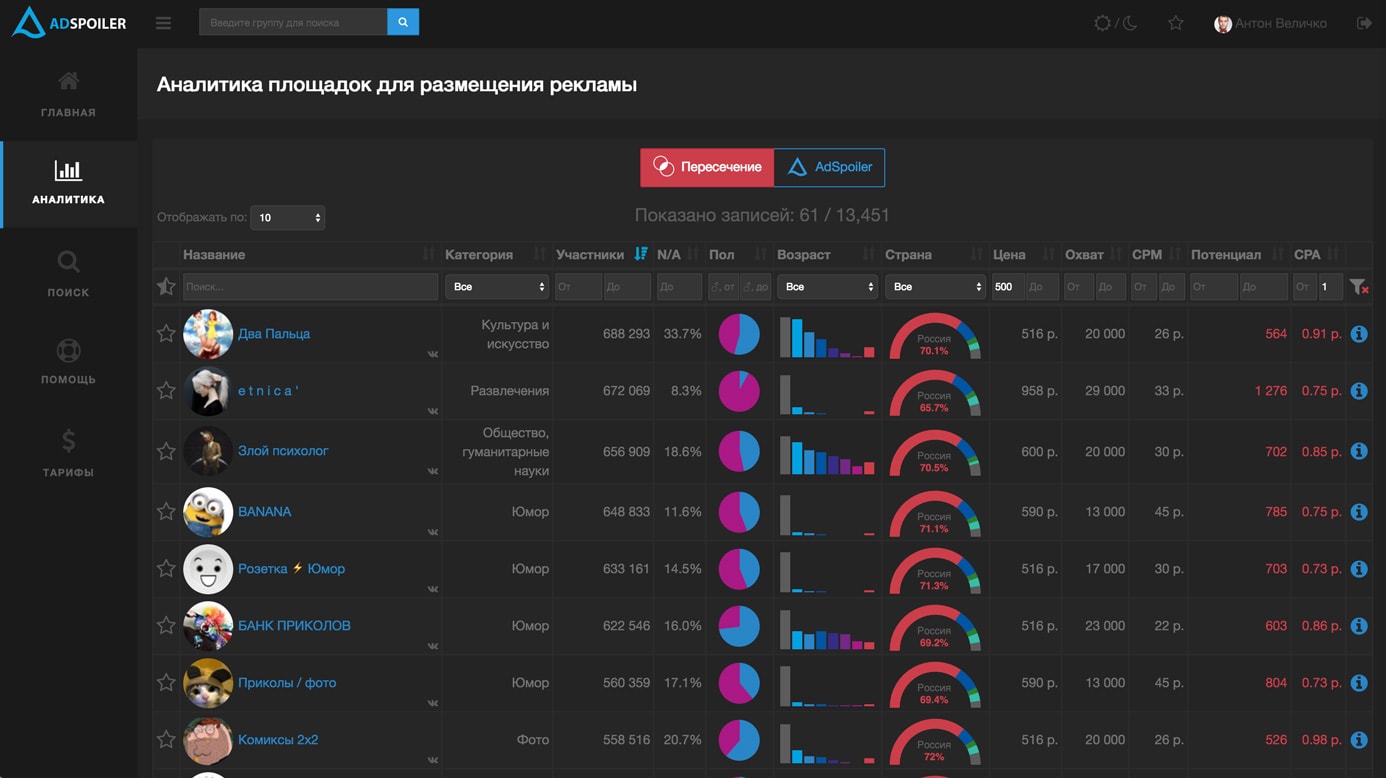Open favorites star in top bar

(1176, 23)
